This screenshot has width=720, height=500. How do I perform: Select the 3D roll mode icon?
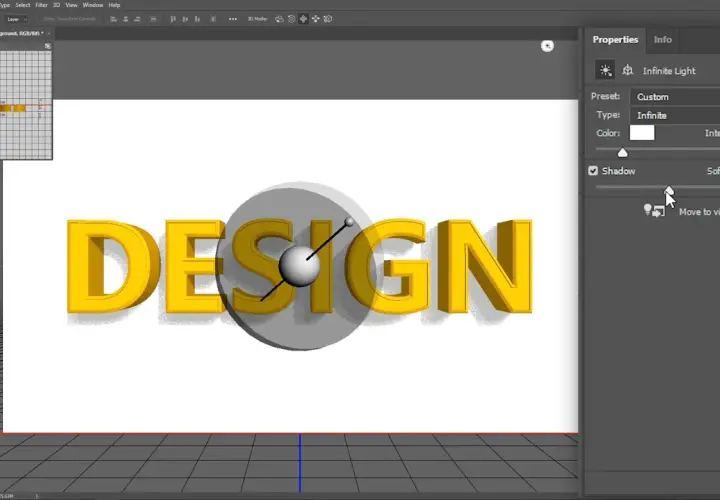tap(291, 19)
